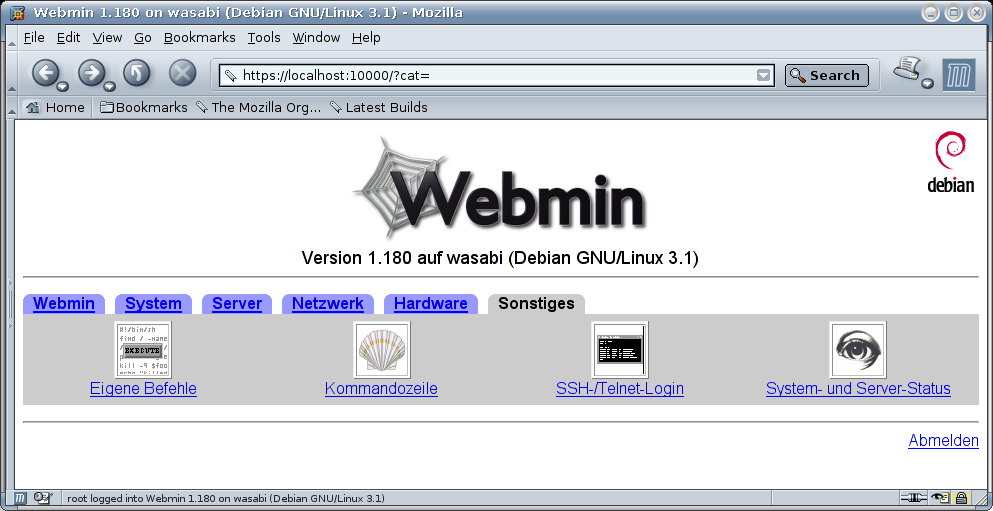Open the Help menu
Image resolution: width=993 pixels, height=511 pixels.
(366, 37)
